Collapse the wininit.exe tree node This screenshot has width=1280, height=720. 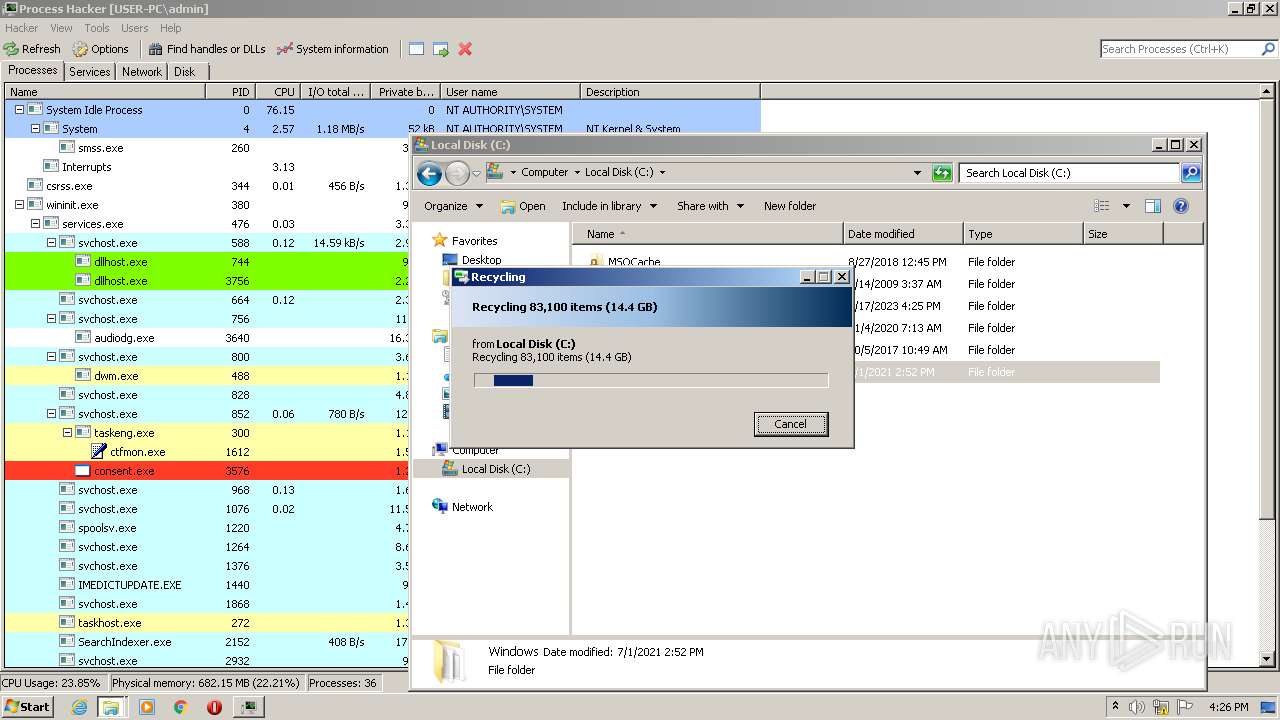point(19,205)
